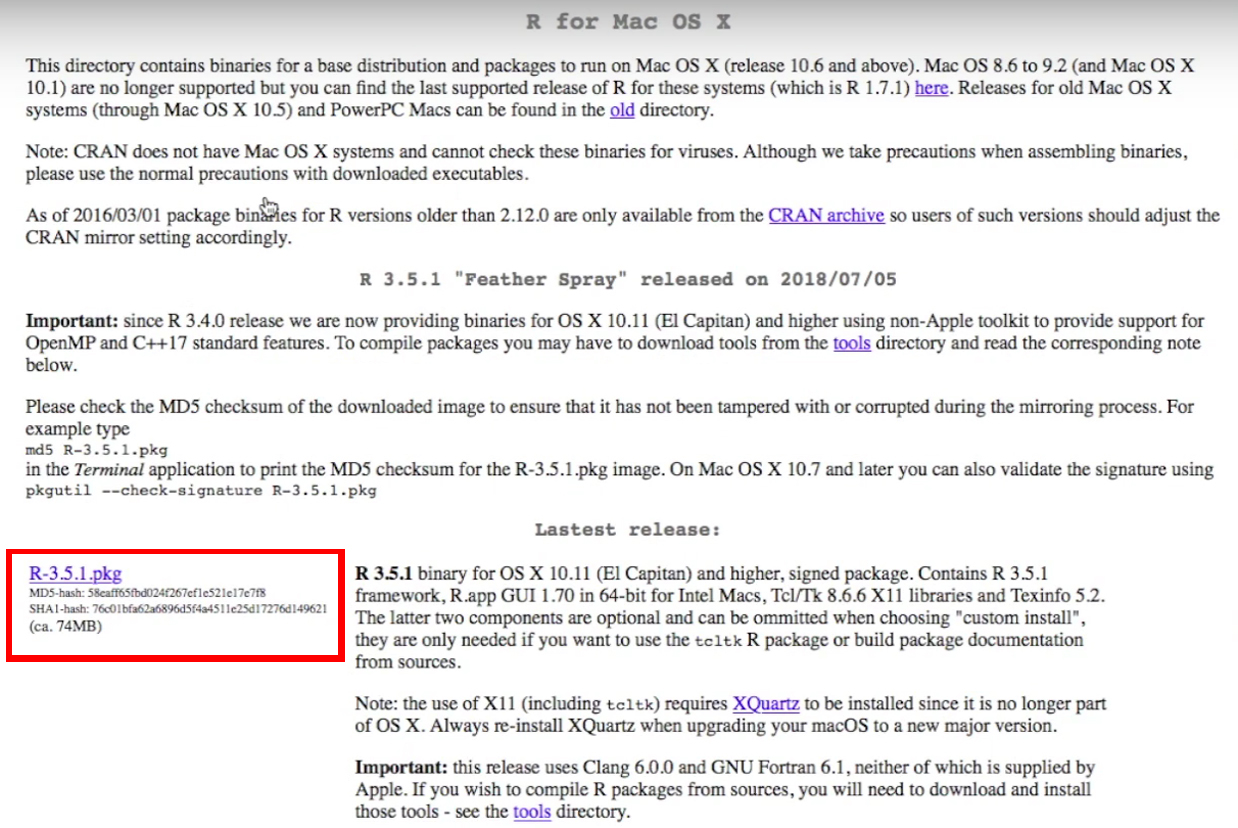This screenshot has width=1238, height=828.
Task: Open the tools directory link near OpenMP note
Action: coord(852,343)
